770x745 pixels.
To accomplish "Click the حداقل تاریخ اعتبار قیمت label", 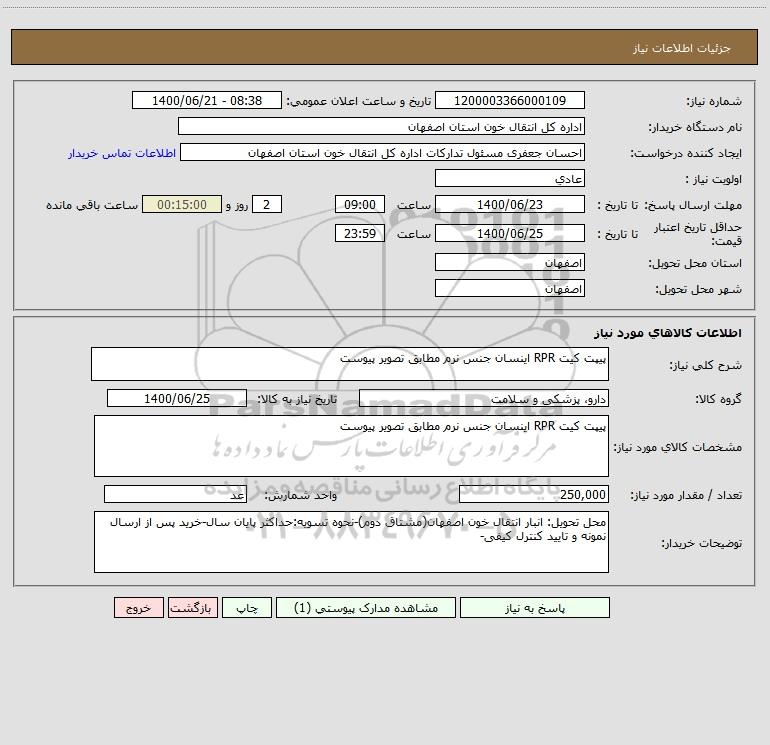I will (x=698, y=234).
